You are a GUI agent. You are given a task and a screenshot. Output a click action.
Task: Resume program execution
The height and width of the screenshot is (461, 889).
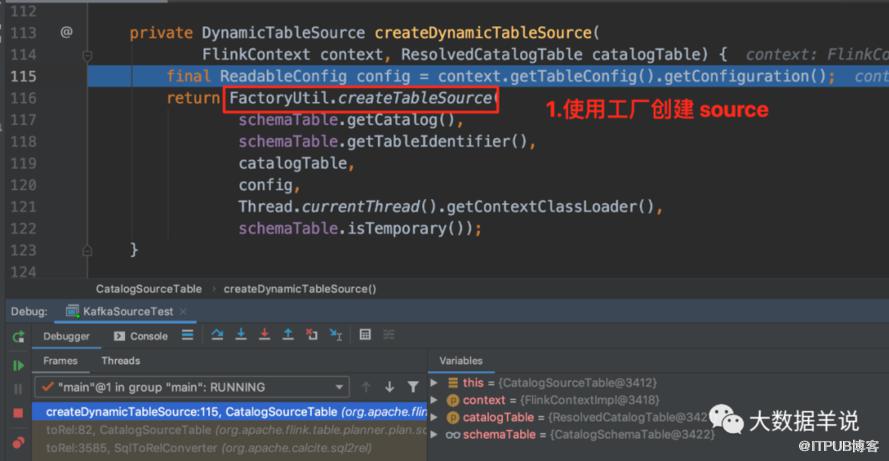(18, 366)
